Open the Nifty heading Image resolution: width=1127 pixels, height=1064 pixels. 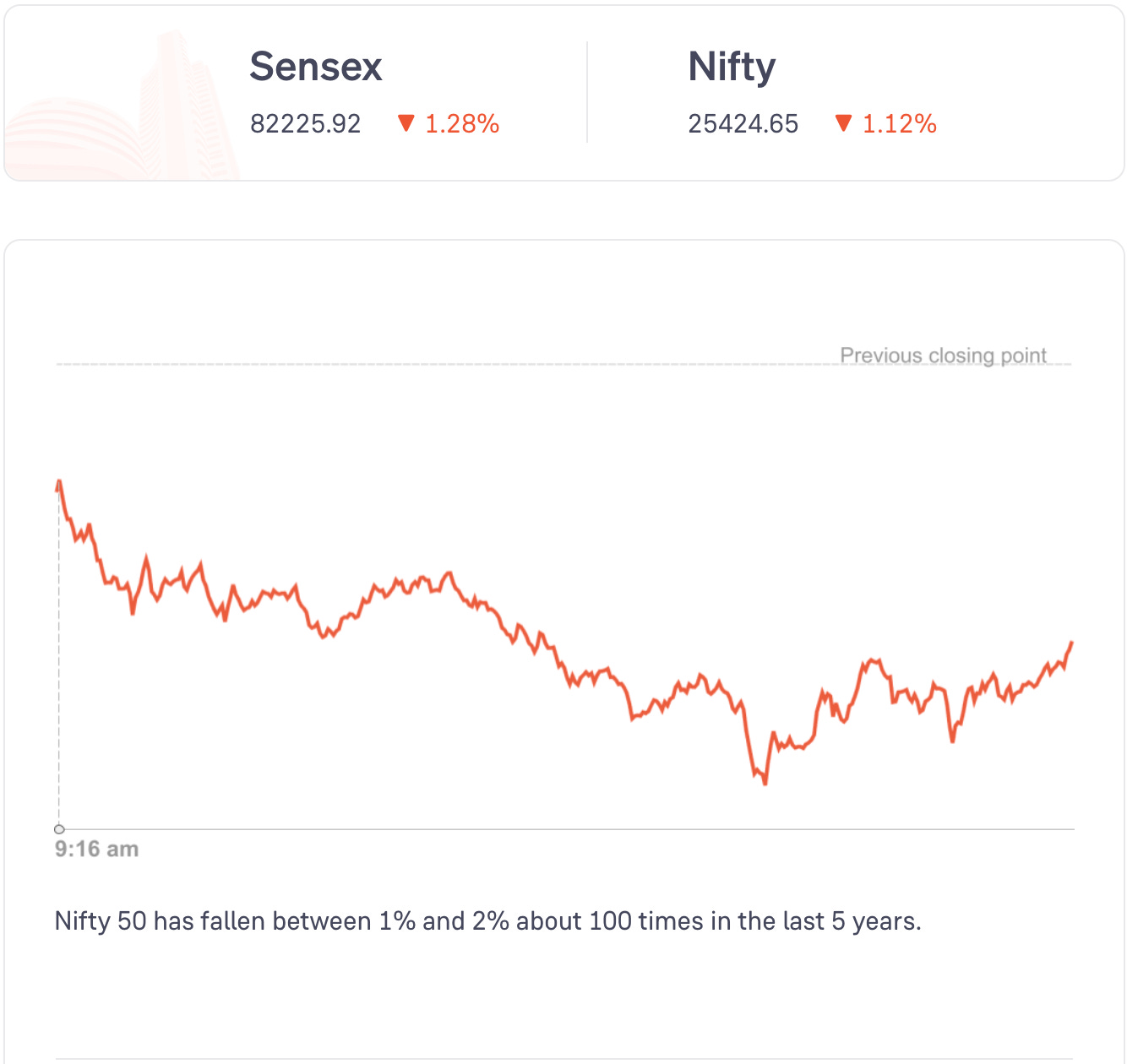(732, 67)
